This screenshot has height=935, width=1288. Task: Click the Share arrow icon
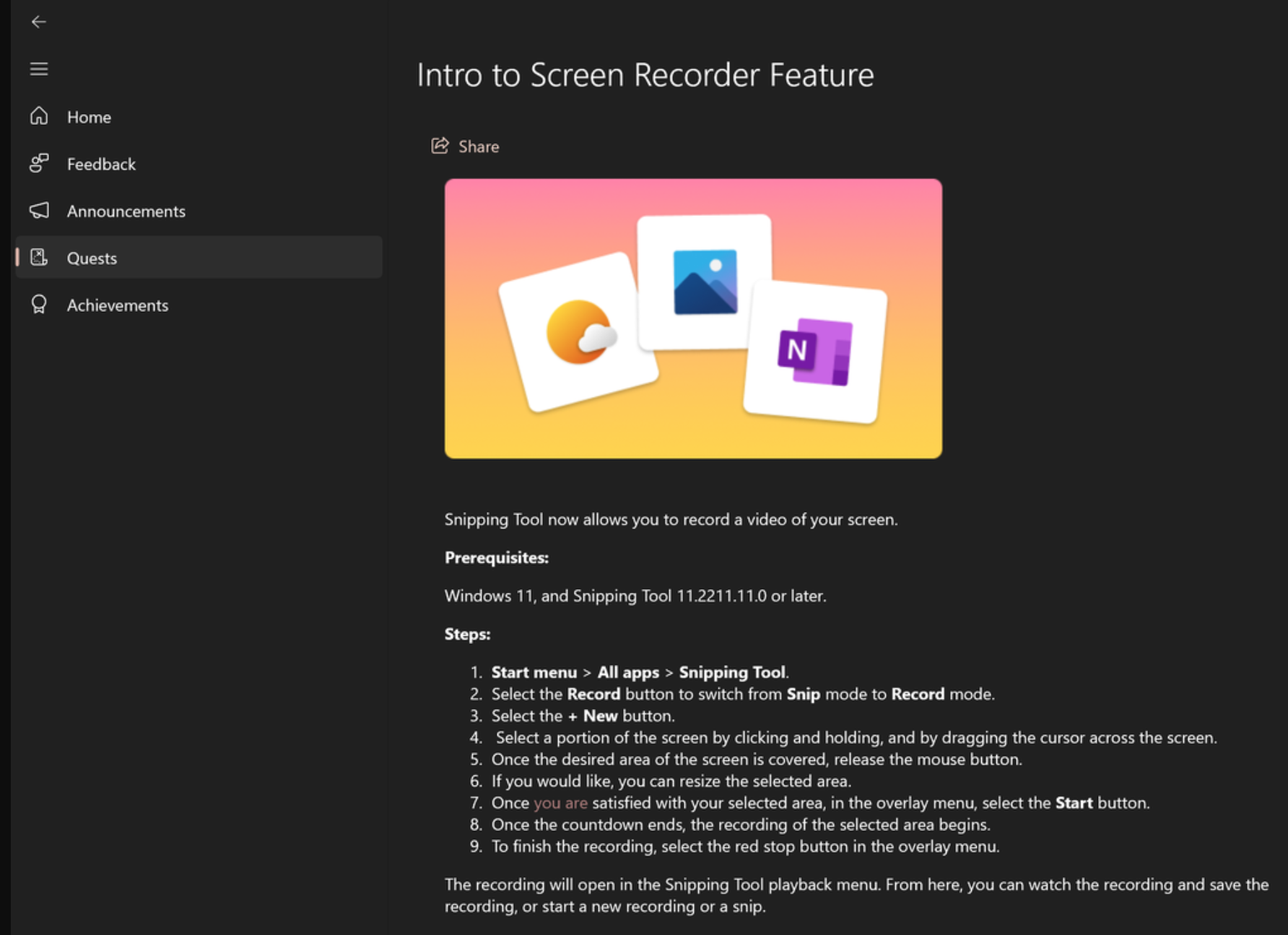pyautogui.click(x=439, y=146)
